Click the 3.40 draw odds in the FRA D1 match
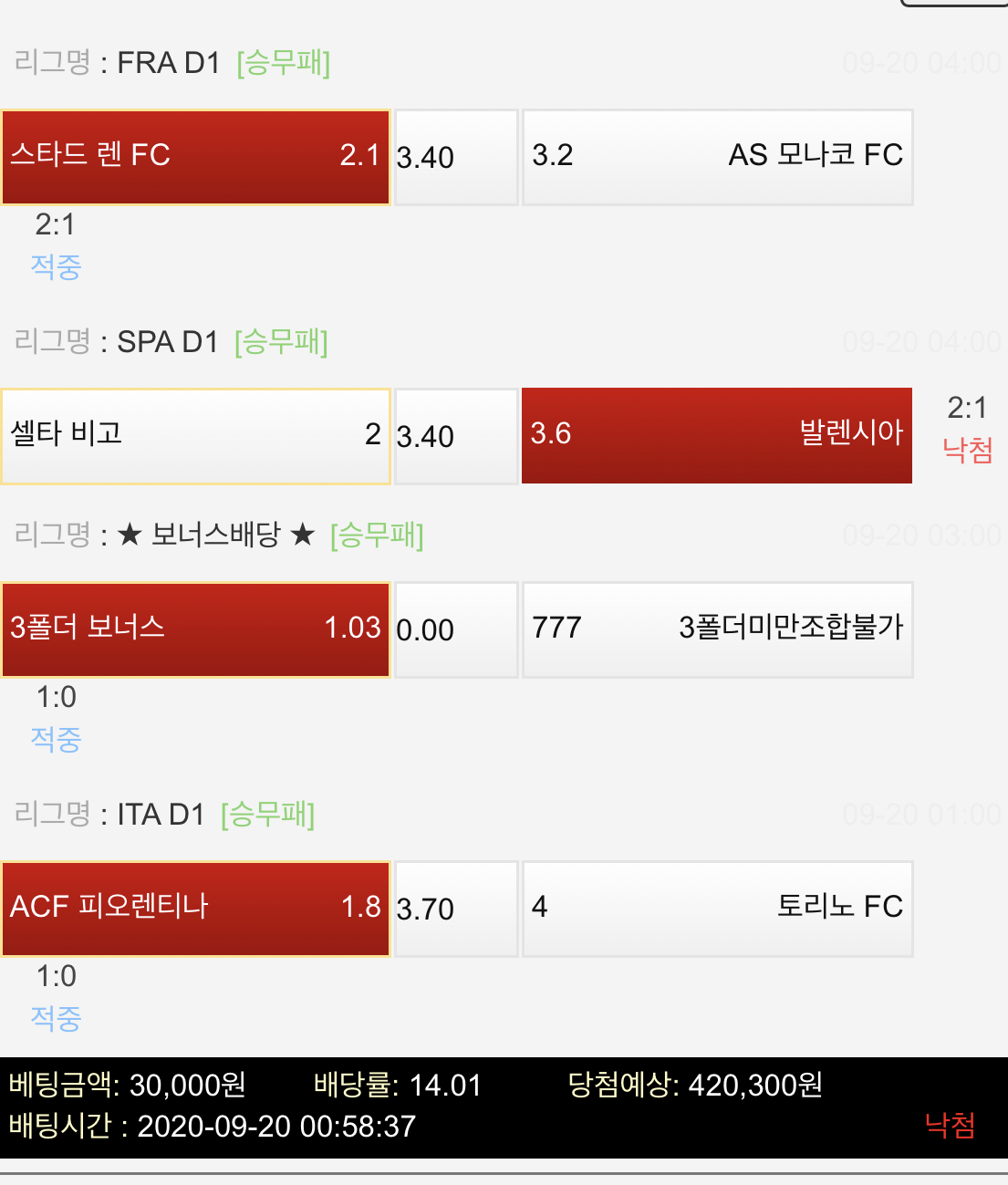The width and height of the screenshot is (1008, 1185). click(x=456, y=158)
